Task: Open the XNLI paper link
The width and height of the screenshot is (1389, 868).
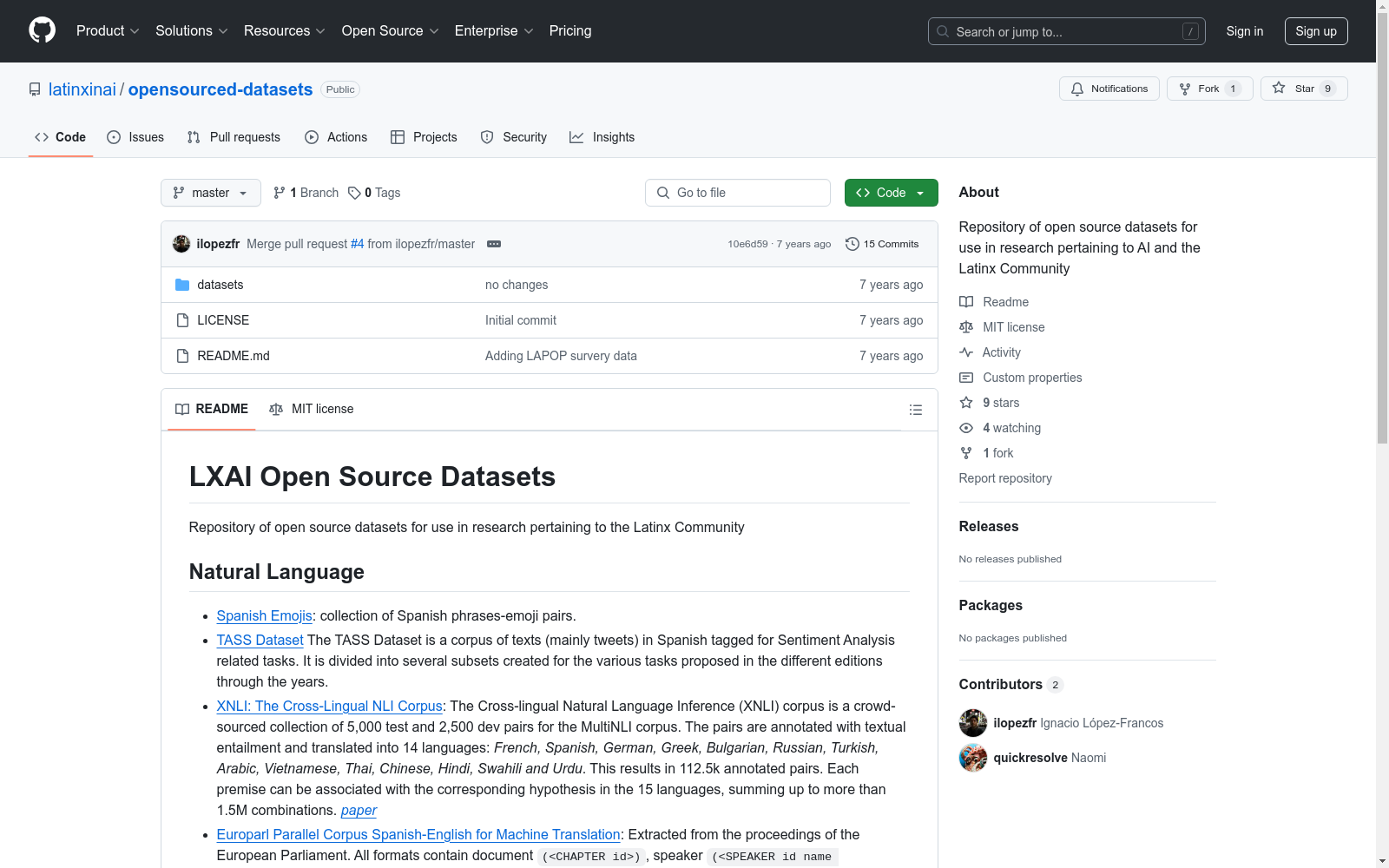Action: pyautogui.click(x=359, y=810)
